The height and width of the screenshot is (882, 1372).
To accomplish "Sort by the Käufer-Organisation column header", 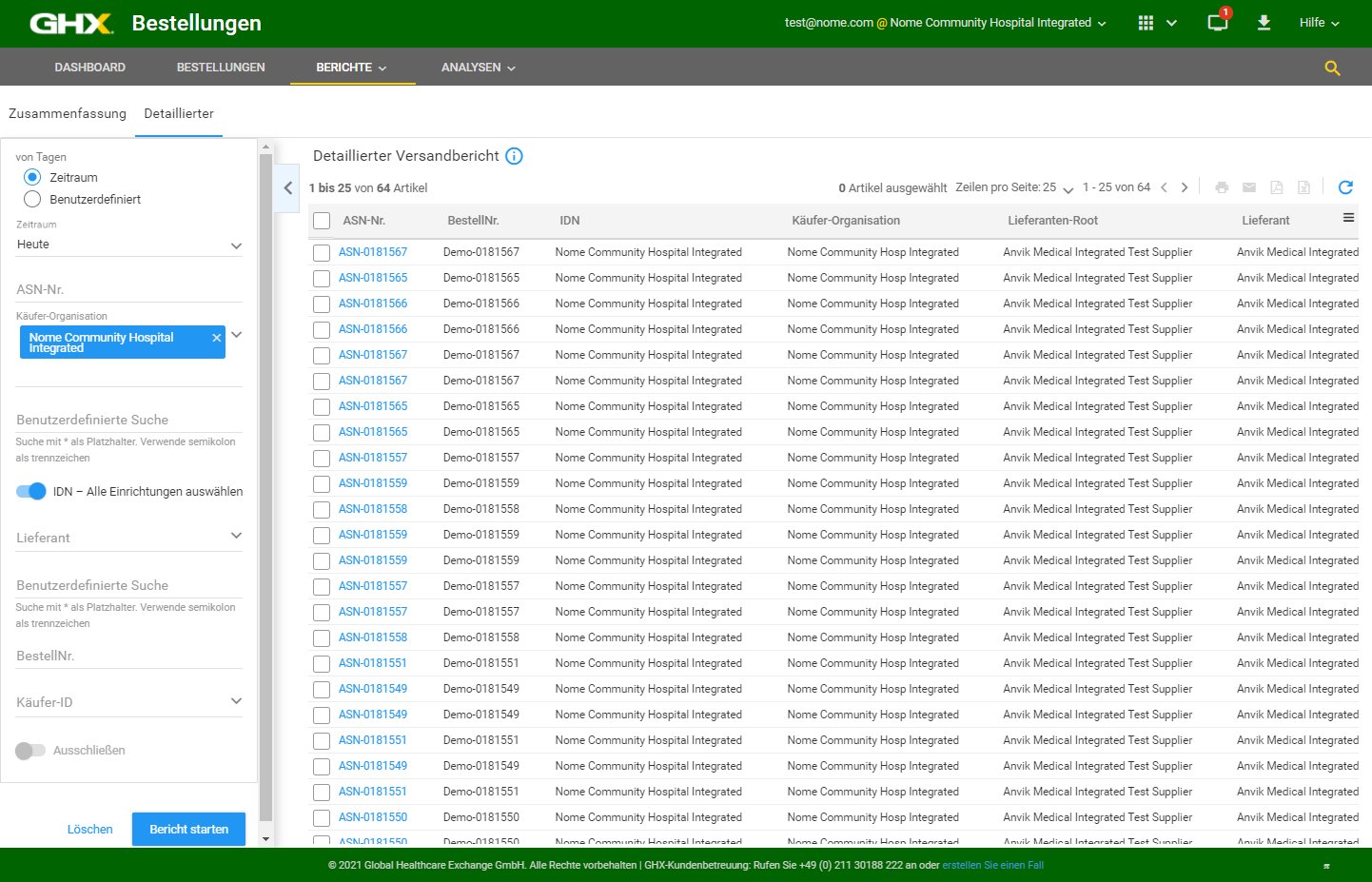I will click(846, 221).
